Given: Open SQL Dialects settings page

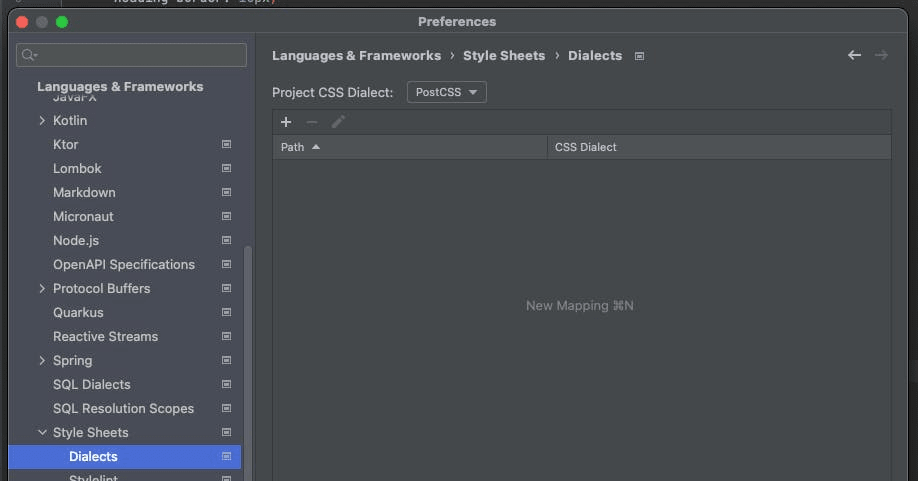Looking at the screenshot, I should click(91, 384).
